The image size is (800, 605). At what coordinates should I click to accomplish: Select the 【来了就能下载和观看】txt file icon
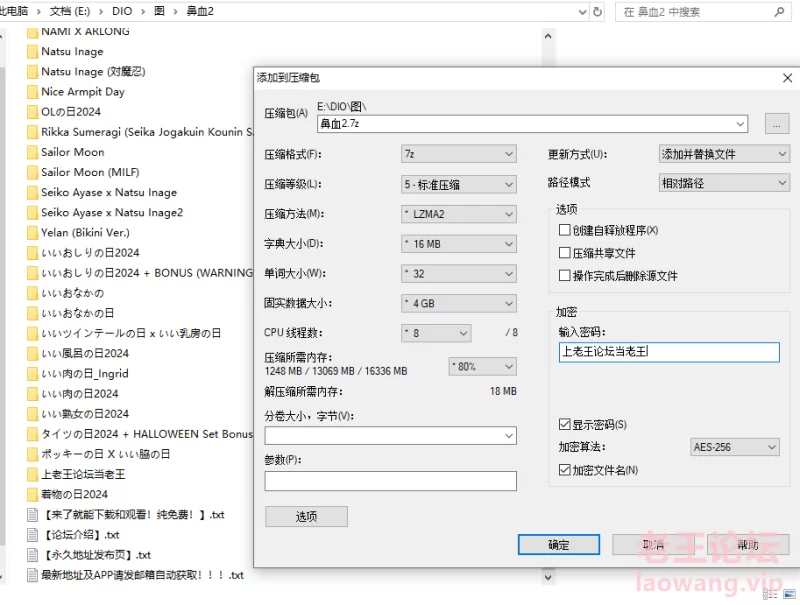[32, 515]
